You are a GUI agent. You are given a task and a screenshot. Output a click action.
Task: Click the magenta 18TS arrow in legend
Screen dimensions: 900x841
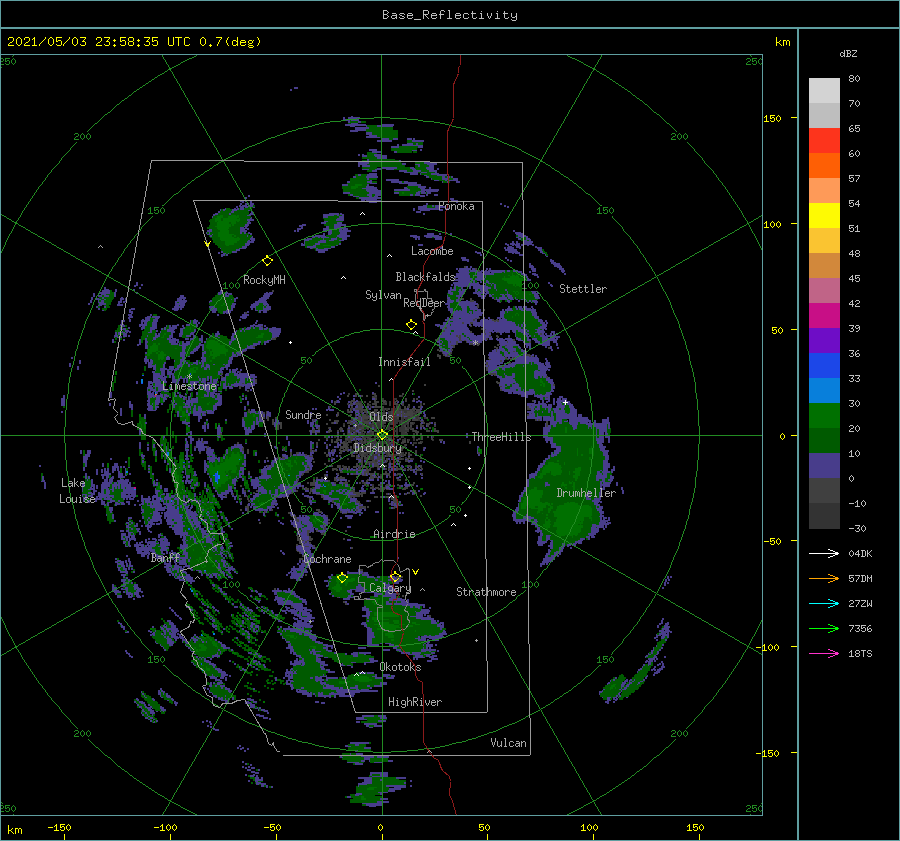coord(824,653)
